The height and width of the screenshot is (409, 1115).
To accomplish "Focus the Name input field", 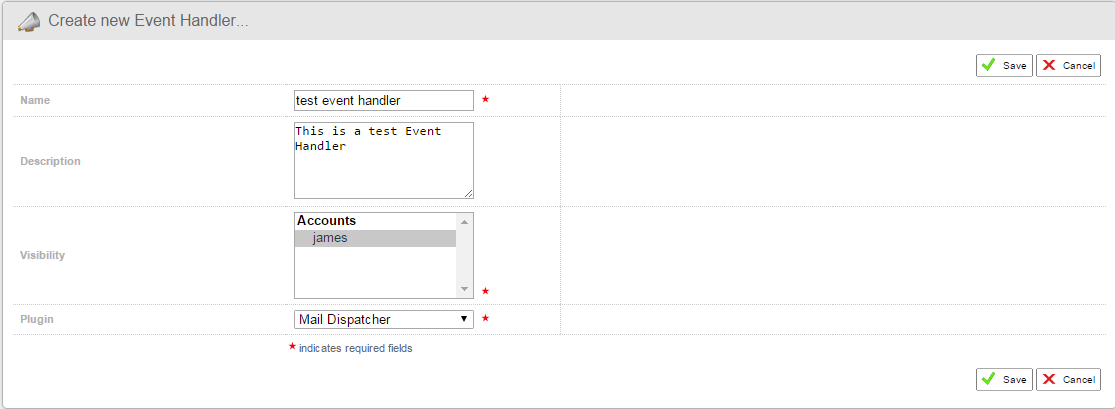I will pos(383,100).
